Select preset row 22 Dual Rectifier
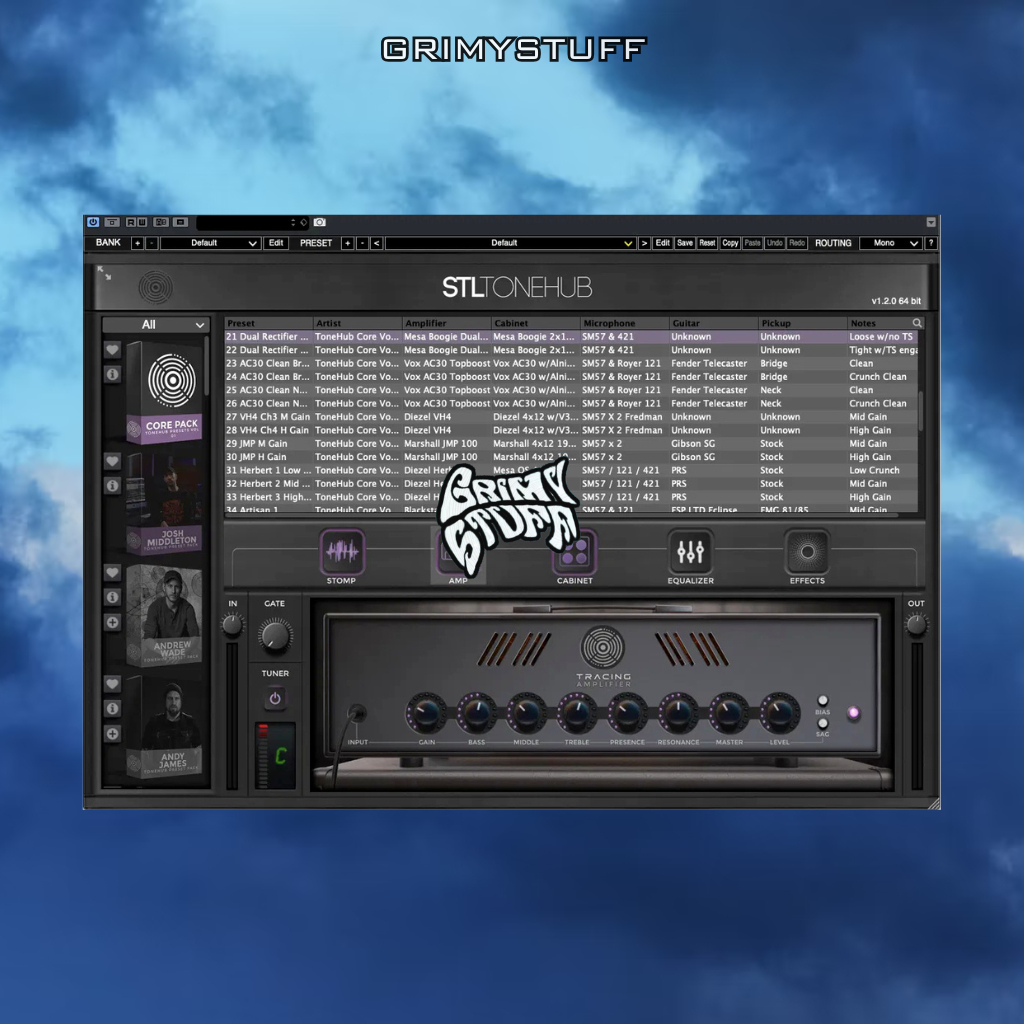 point(571,350)
